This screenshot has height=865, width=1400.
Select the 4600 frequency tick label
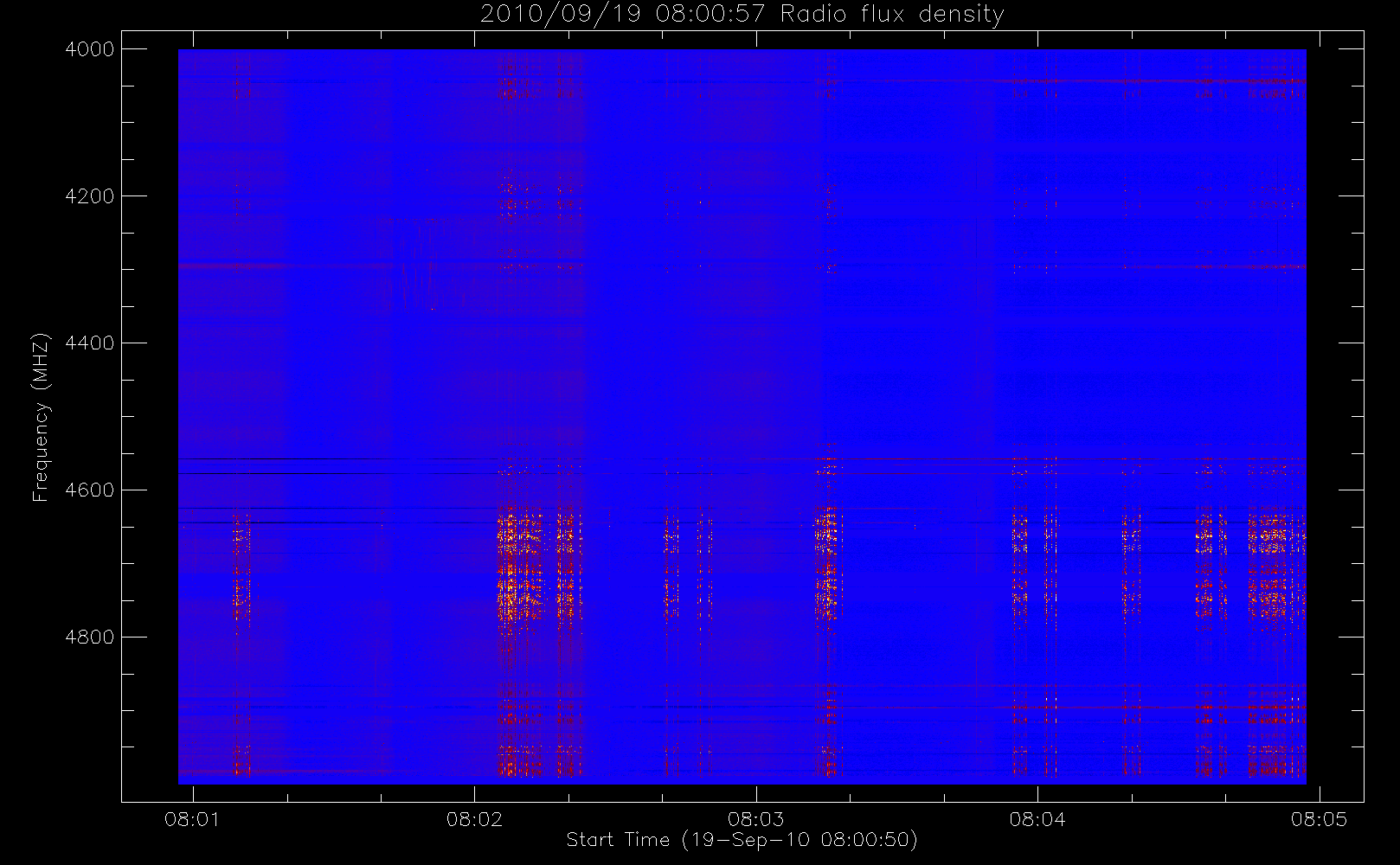tap(90, 490)
